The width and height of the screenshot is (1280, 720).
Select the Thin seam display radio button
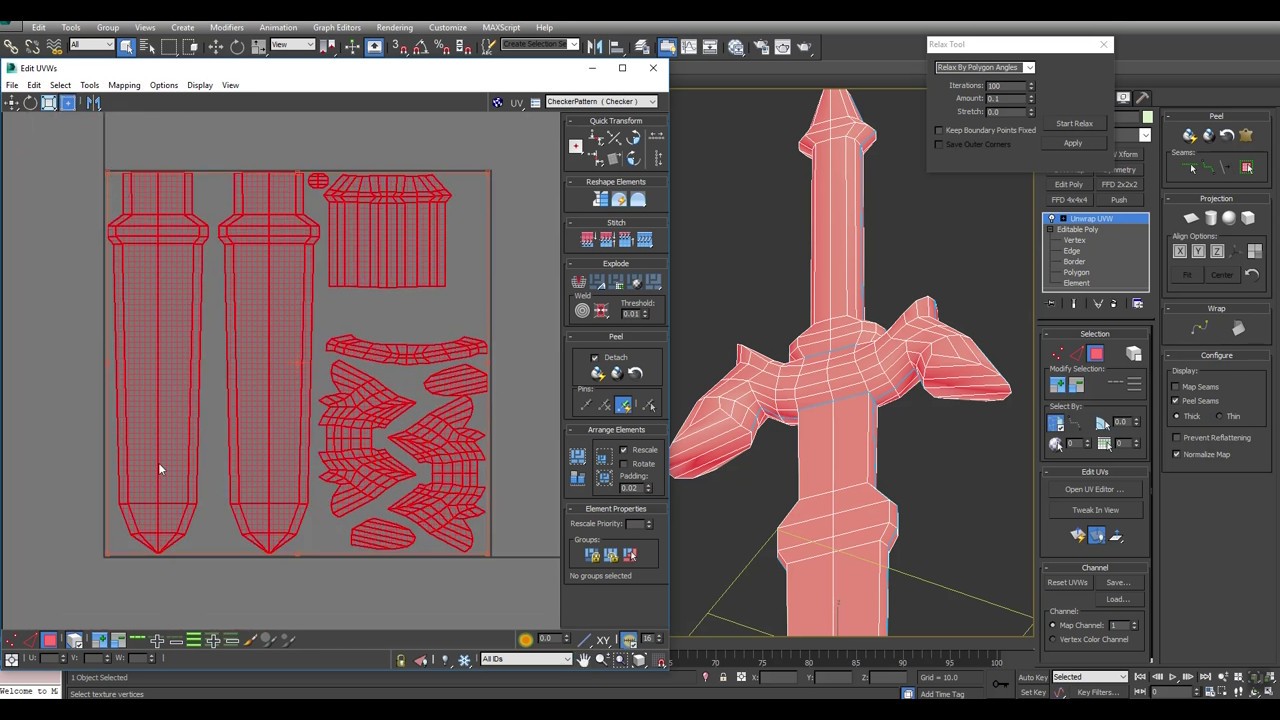(x=1219, y=416)
